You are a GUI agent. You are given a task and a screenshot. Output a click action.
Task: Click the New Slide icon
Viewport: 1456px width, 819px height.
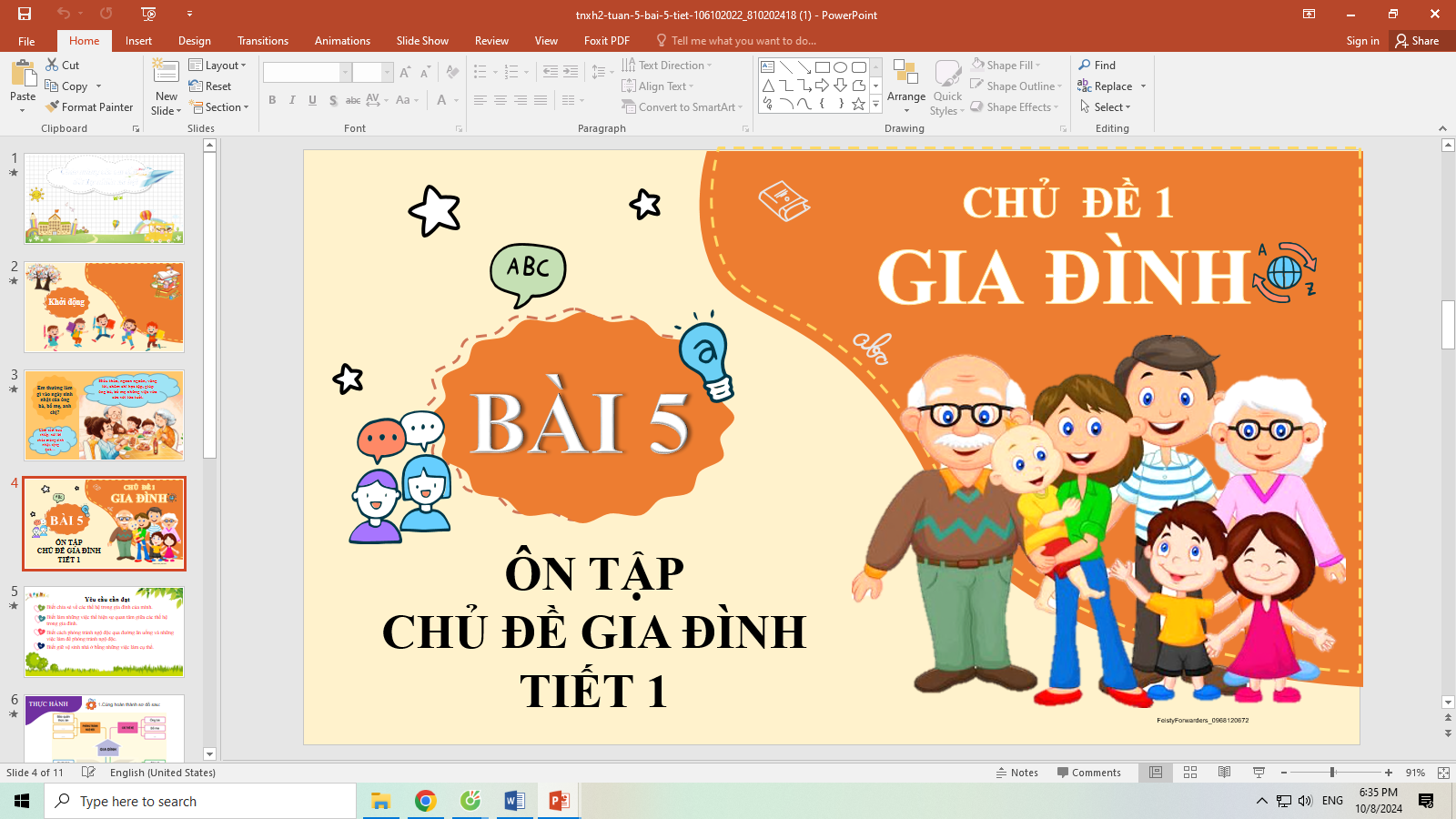tap(166, 71)
